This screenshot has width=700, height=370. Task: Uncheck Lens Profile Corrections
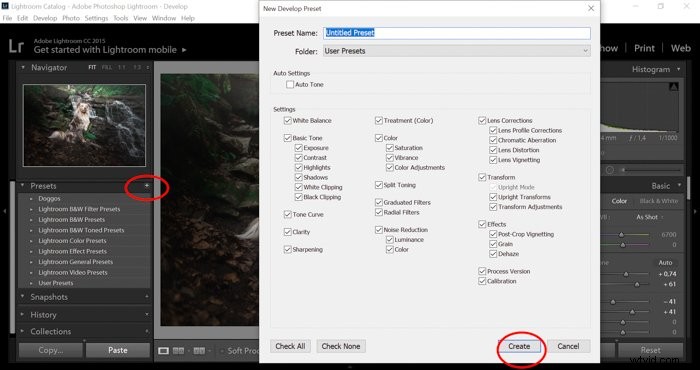(493, 130)
